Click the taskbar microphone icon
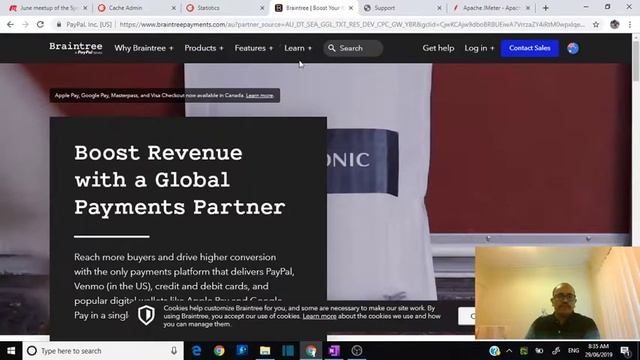Screen dimensions: 640x360 [x=174, y=351]
